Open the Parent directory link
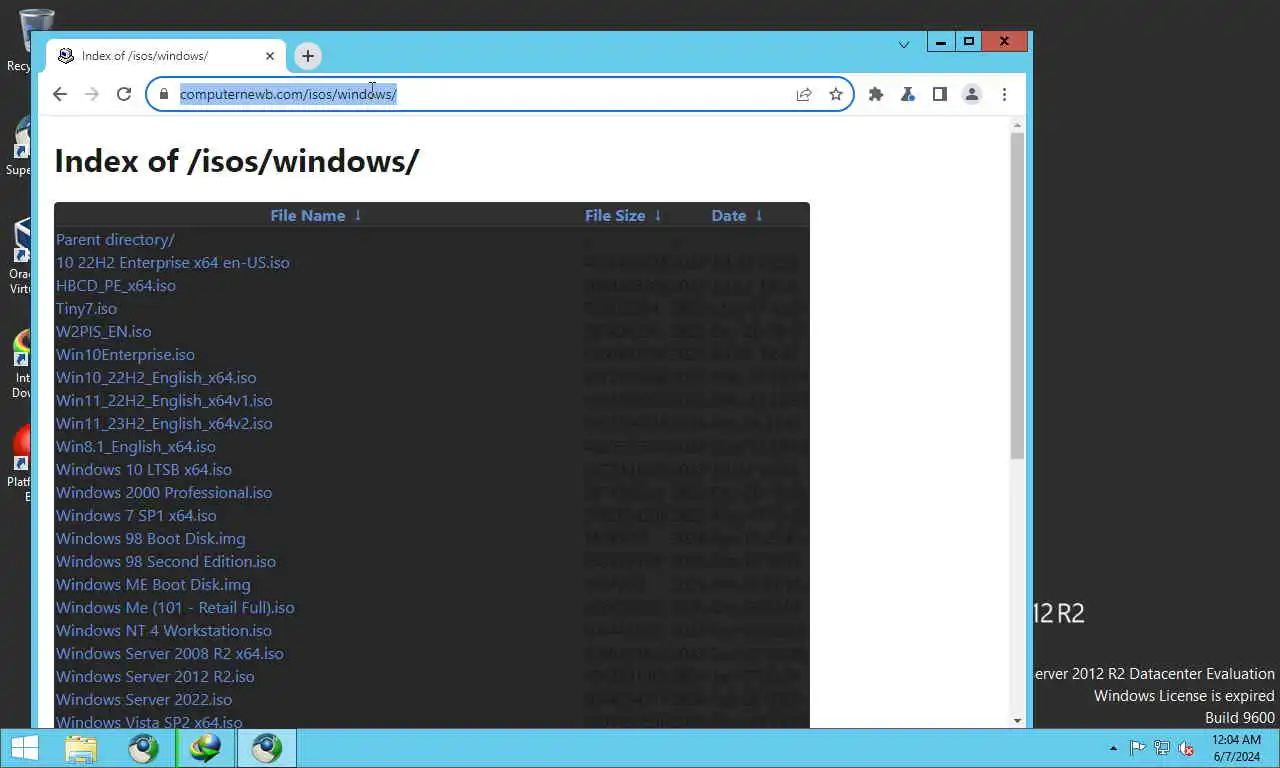 click(x=115, y=240)
